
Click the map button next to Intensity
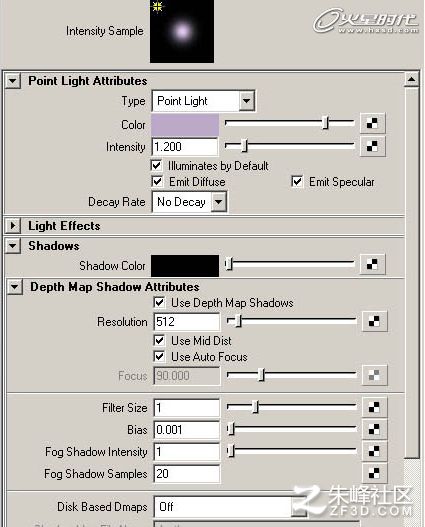coord(372,146)
